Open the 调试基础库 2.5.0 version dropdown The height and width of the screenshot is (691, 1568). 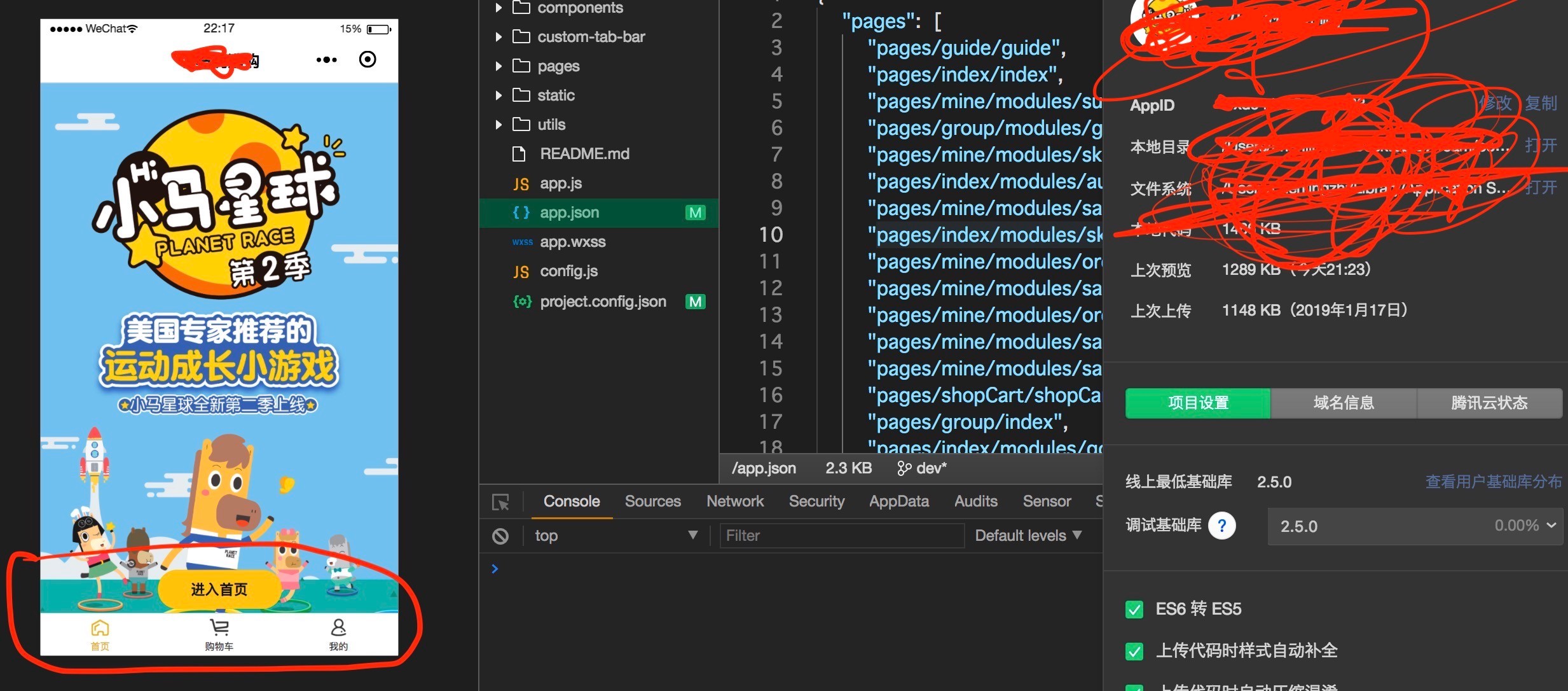click(1415, 526)
